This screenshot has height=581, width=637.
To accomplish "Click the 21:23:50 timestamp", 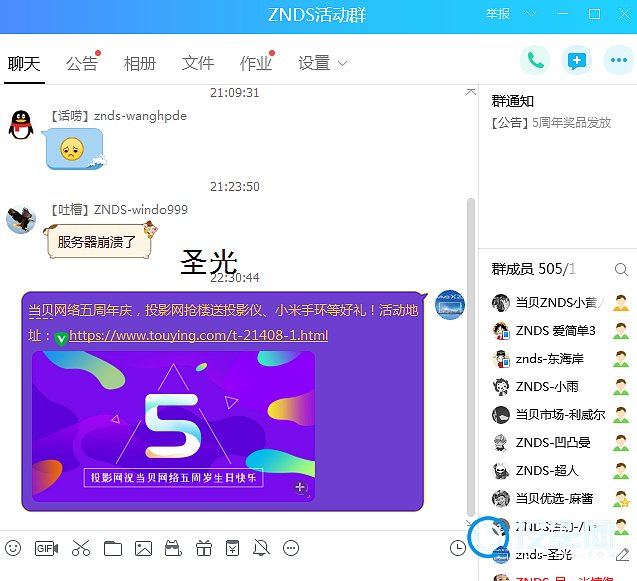I will 235,187.
